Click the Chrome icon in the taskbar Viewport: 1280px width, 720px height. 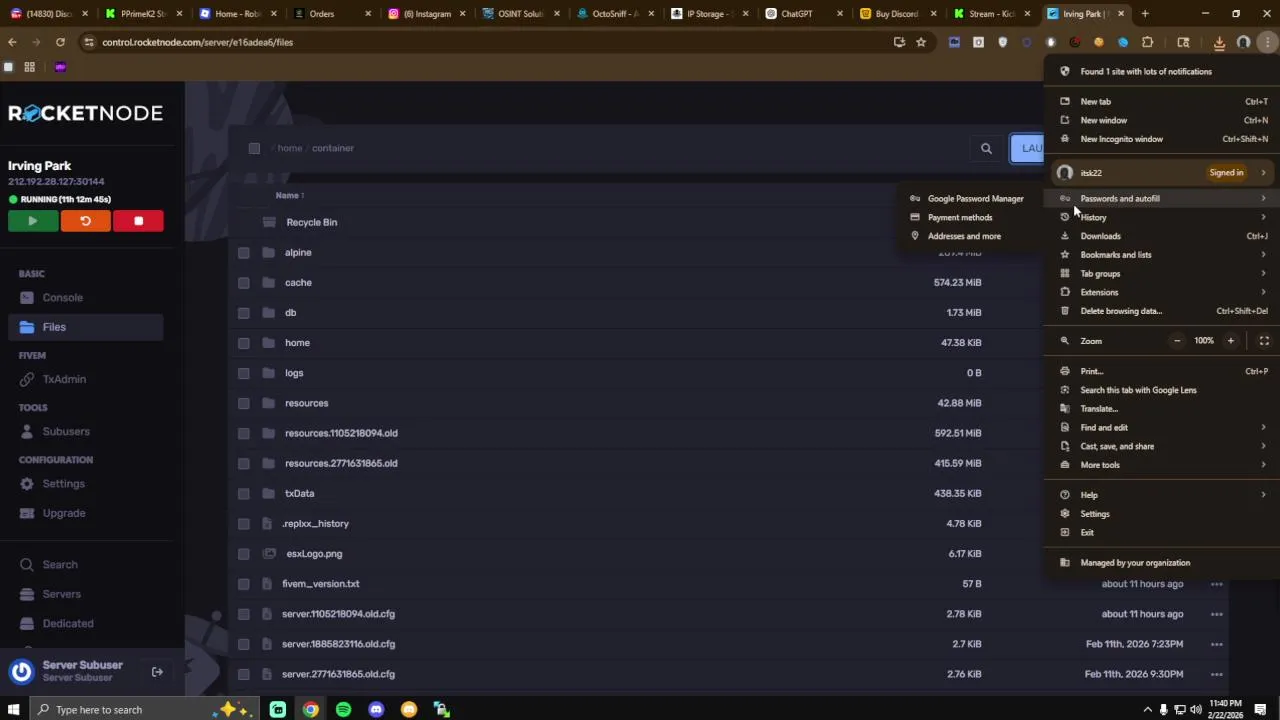311,710
